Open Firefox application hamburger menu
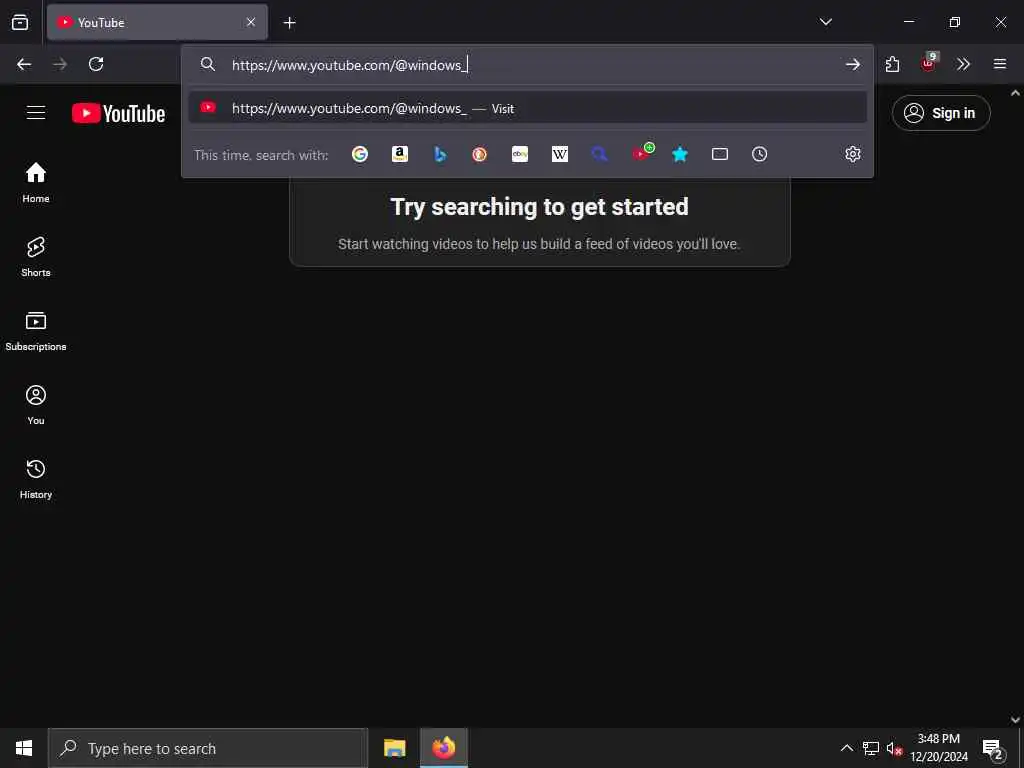The width and height of the screenshot is (1024, 768). pos(1000,64)
